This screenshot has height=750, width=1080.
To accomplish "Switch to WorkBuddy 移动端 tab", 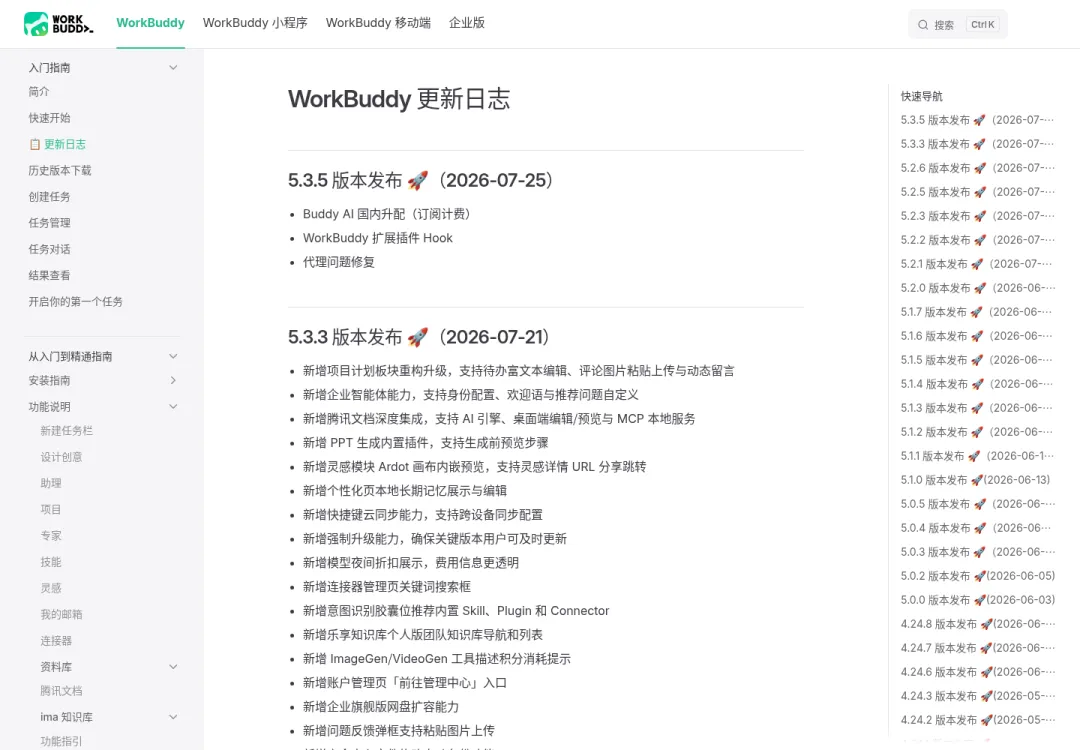I will [x=378, y=23].
